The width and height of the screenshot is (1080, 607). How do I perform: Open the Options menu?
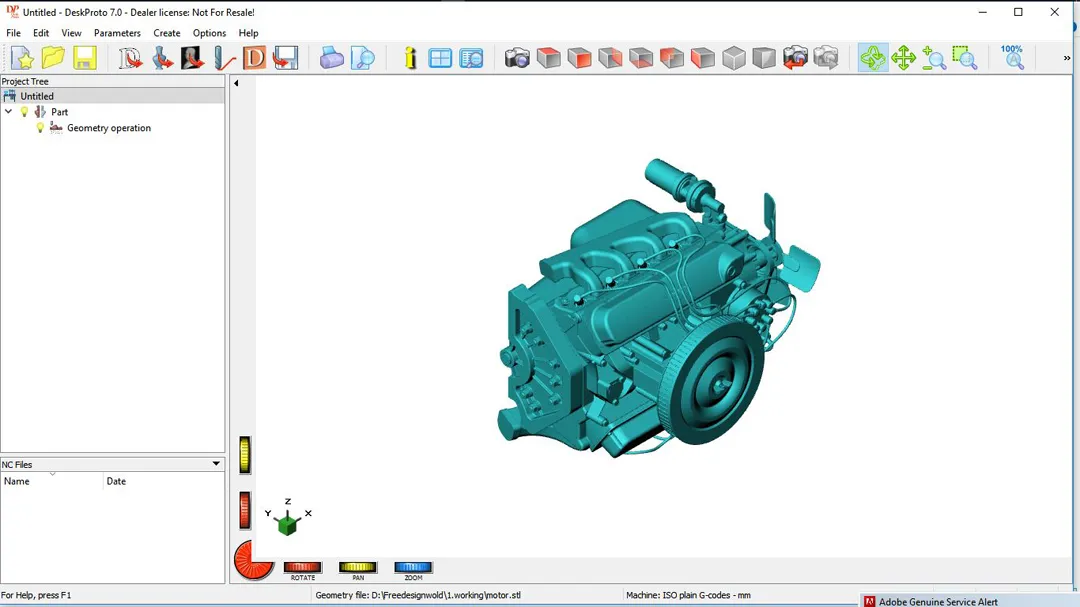(x=209, y=33)
